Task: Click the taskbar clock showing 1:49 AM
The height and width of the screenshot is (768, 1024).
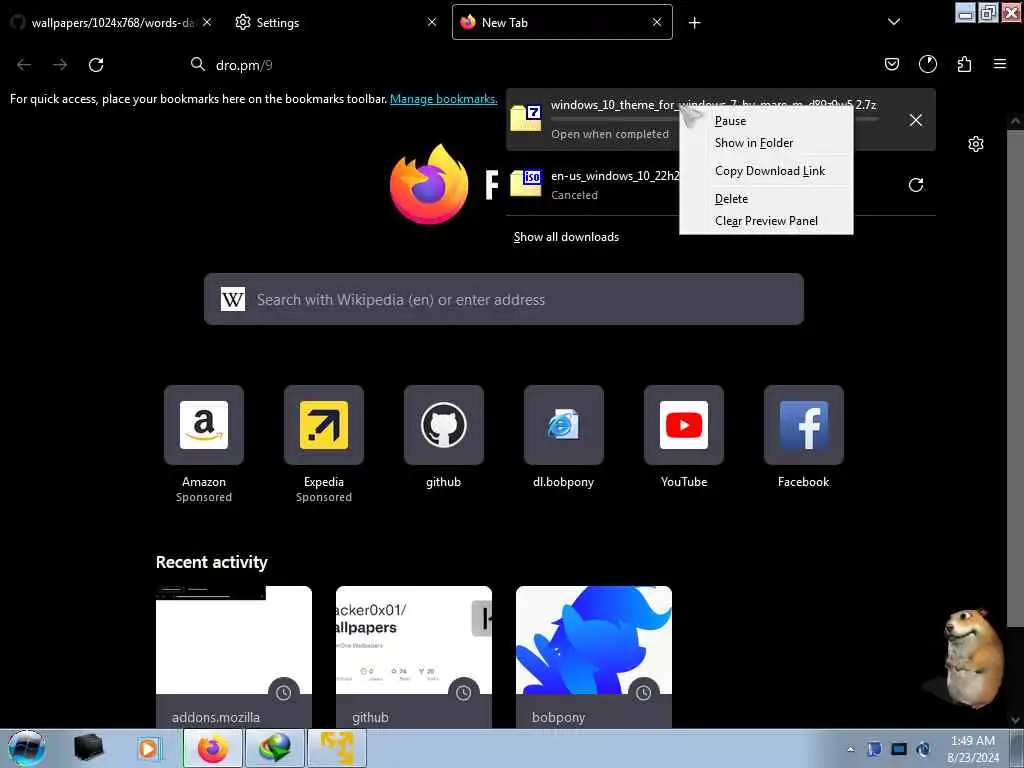Action: click(x=973, y=748)
